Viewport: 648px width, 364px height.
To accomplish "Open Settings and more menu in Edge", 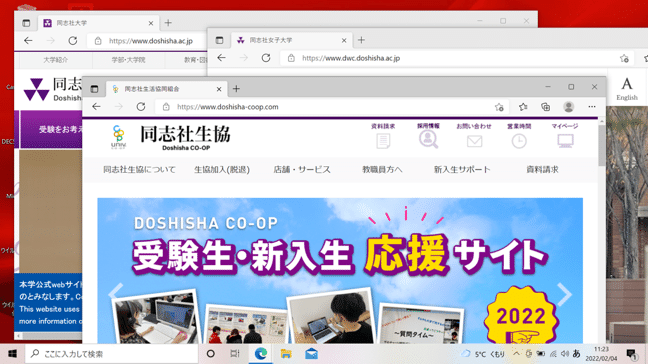I will [592, 107].
